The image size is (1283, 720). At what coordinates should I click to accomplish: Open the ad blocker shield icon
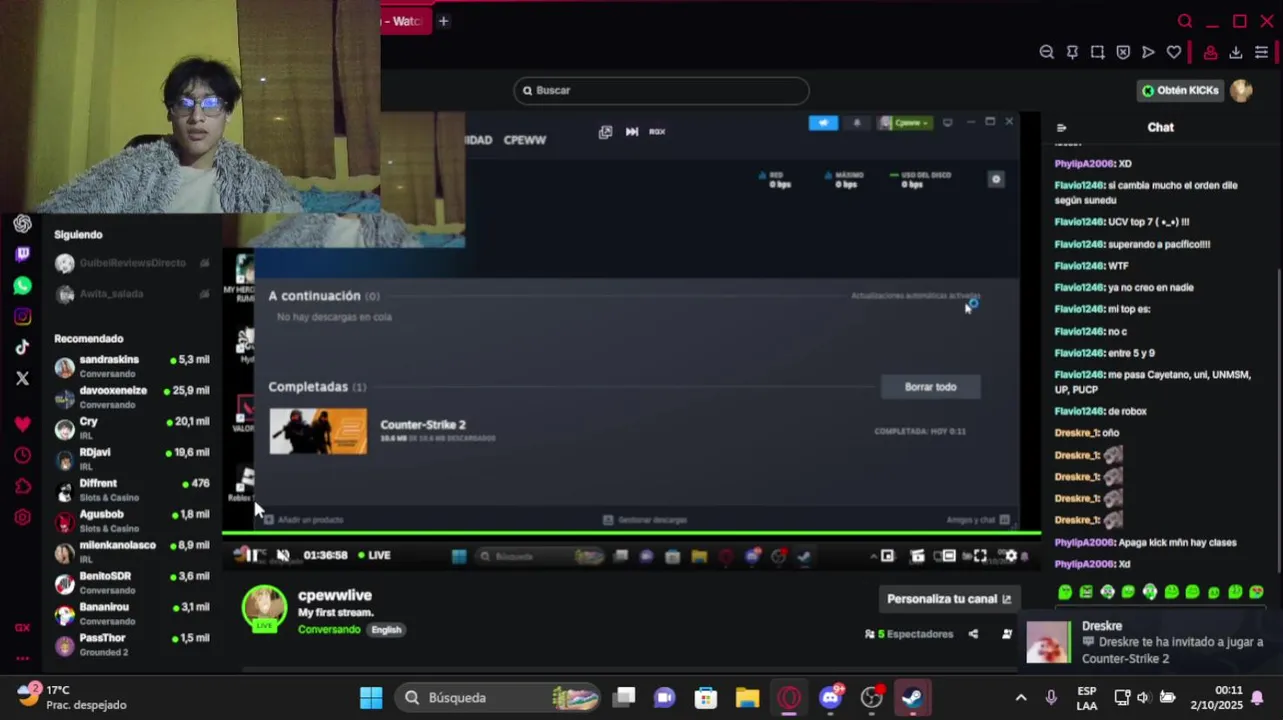(x=1123, y=52)
